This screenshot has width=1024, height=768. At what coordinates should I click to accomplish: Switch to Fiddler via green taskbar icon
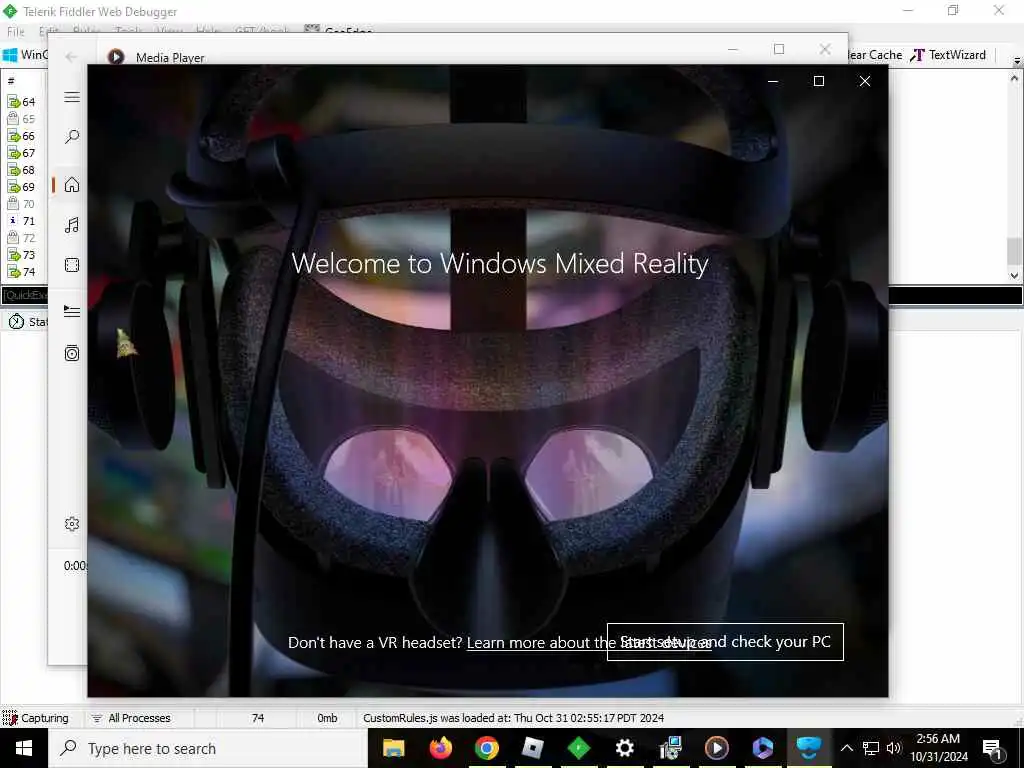(579, 748)
